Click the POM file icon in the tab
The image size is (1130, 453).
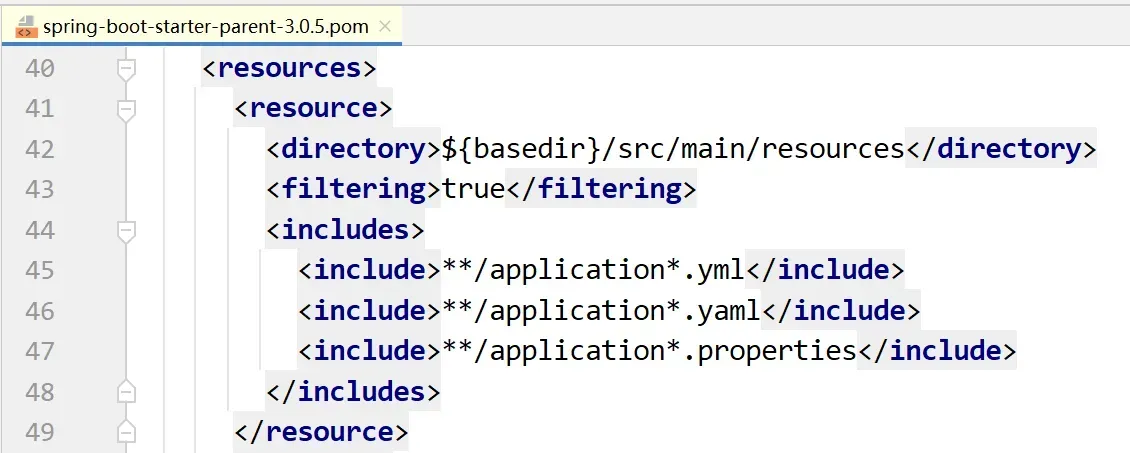coord(26,26)
